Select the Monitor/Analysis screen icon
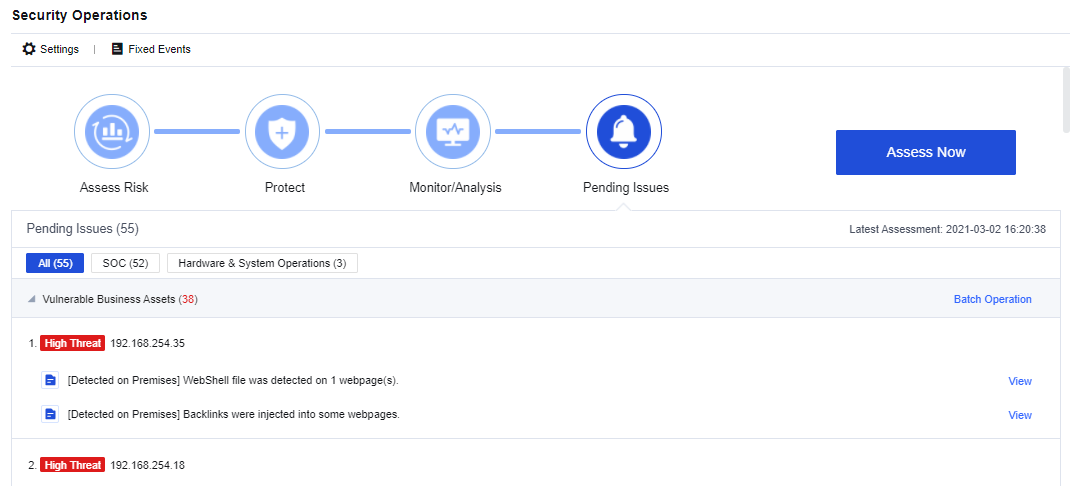Viewport: 1077px width, 490px height. click(x=453, y=132)
